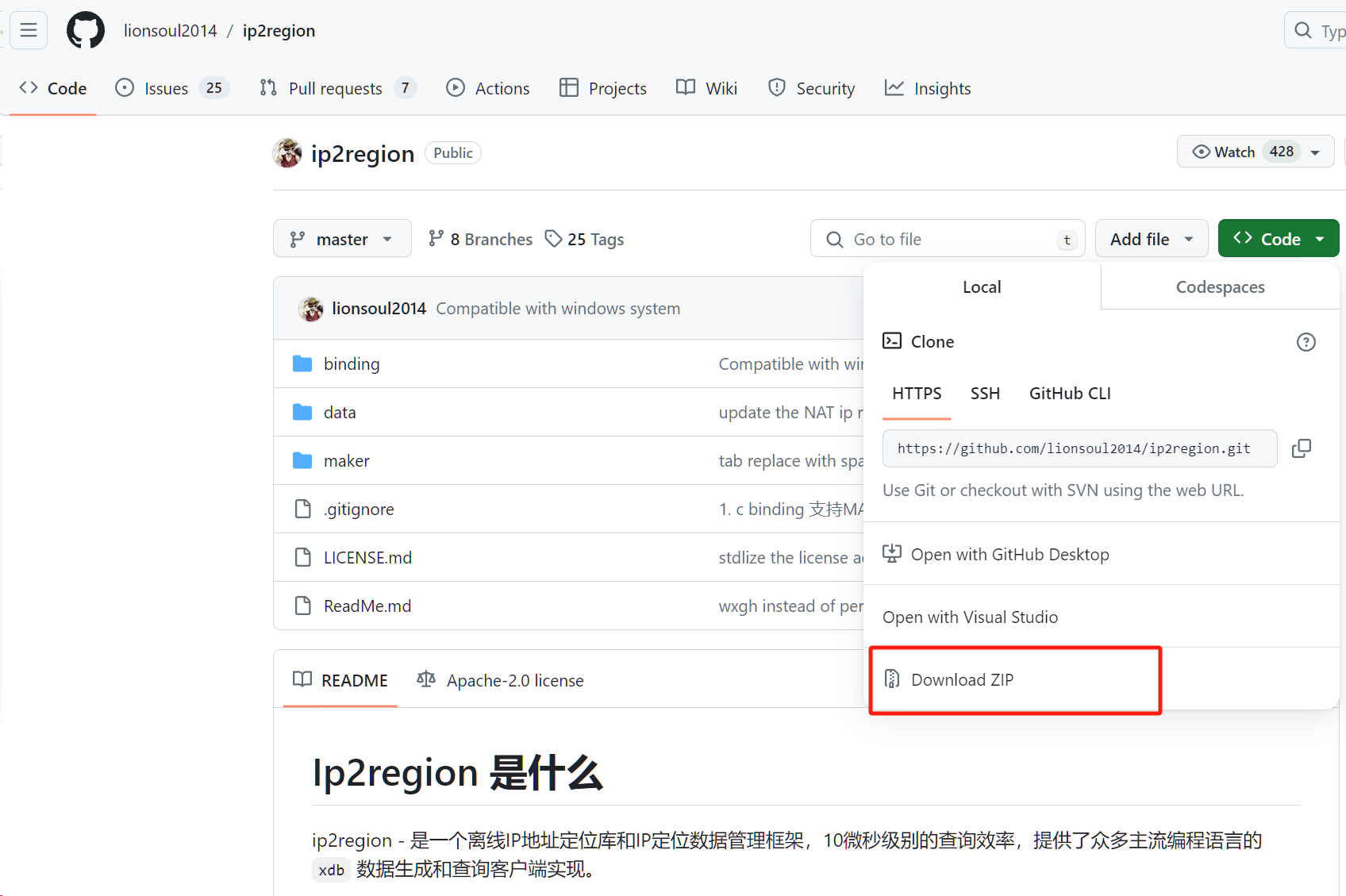1346x896 pixels.
Task: Click lionsoul2014 author name in commit row
Action: point(379,309)
